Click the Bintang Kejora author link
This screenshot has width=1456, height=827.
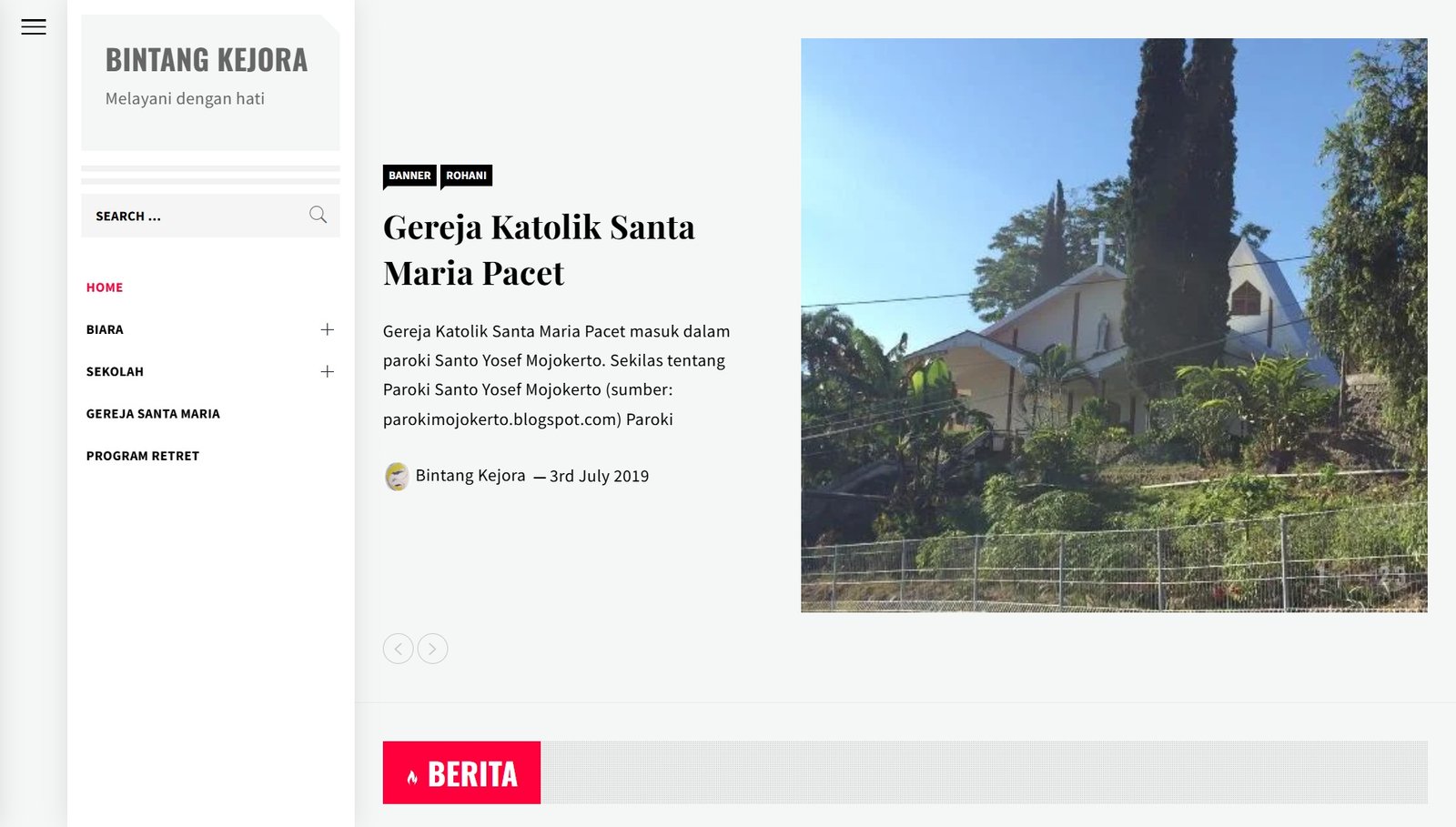470,476
